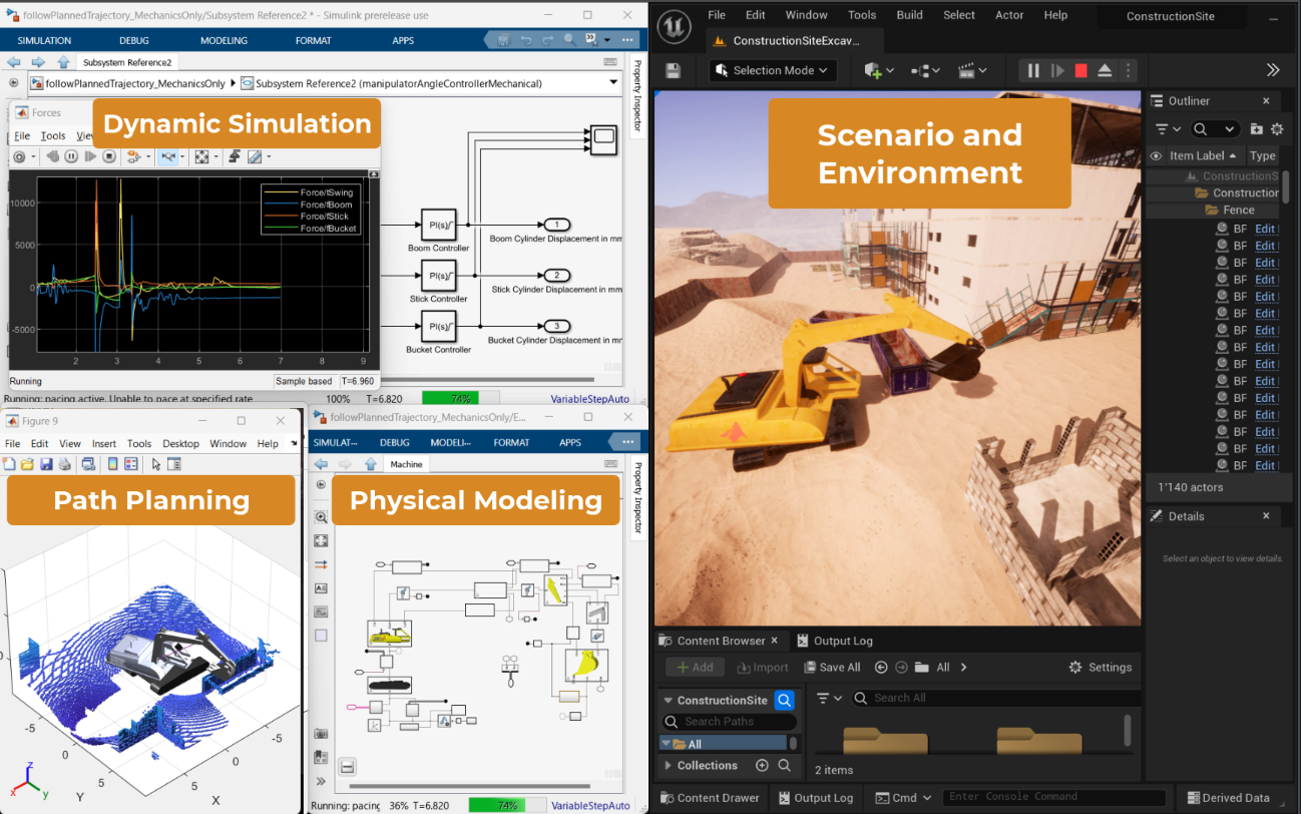Click the open file folder icon in Figure 9
The height and width of the screenshot is (814, 1301).
coord(27,464)
